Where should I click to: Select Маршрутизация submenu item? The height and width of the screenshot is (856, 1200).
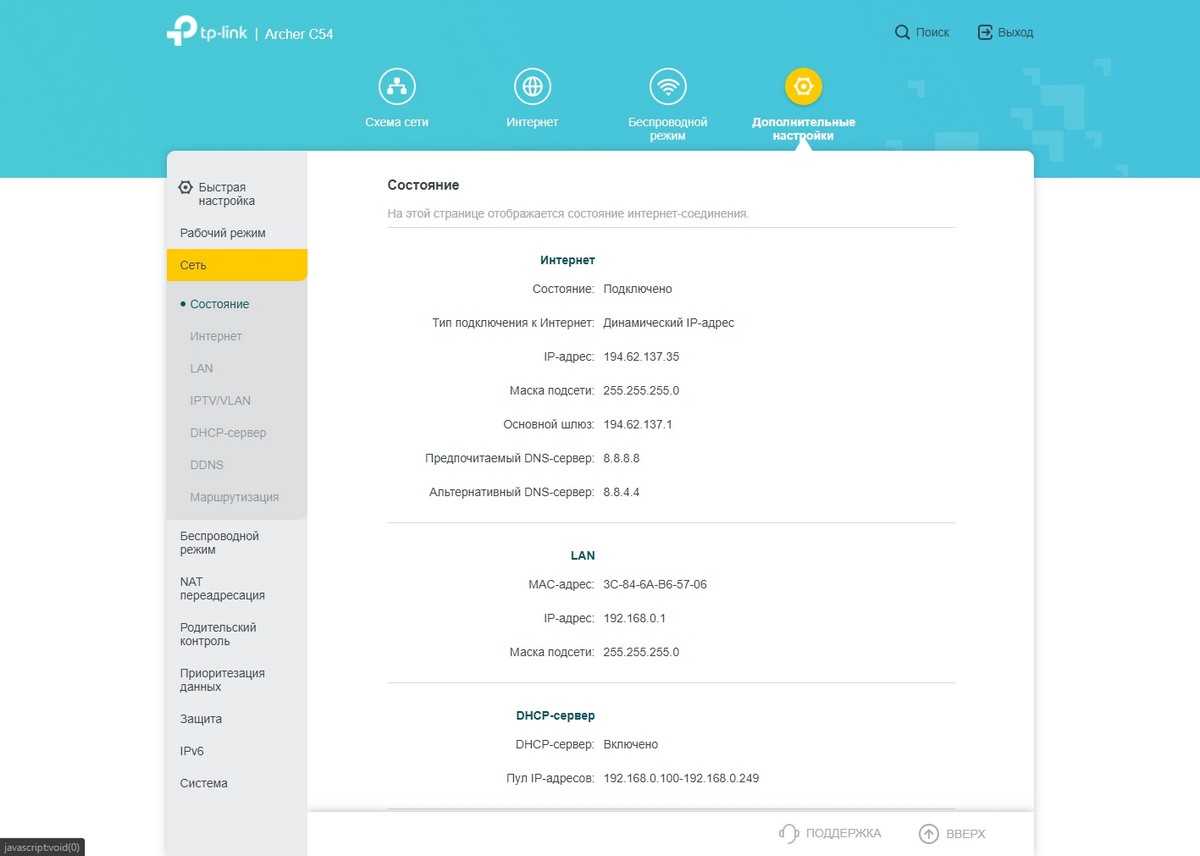(x=234, y=497)
